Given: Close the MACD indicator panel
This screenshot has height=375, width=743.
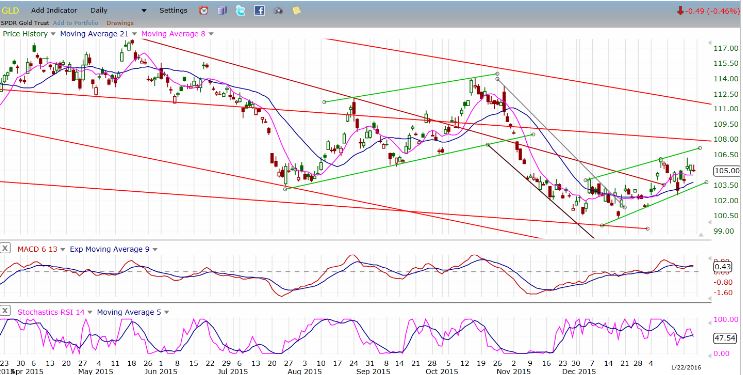Looking at the screenshot, I should click(x=5, y=248).
